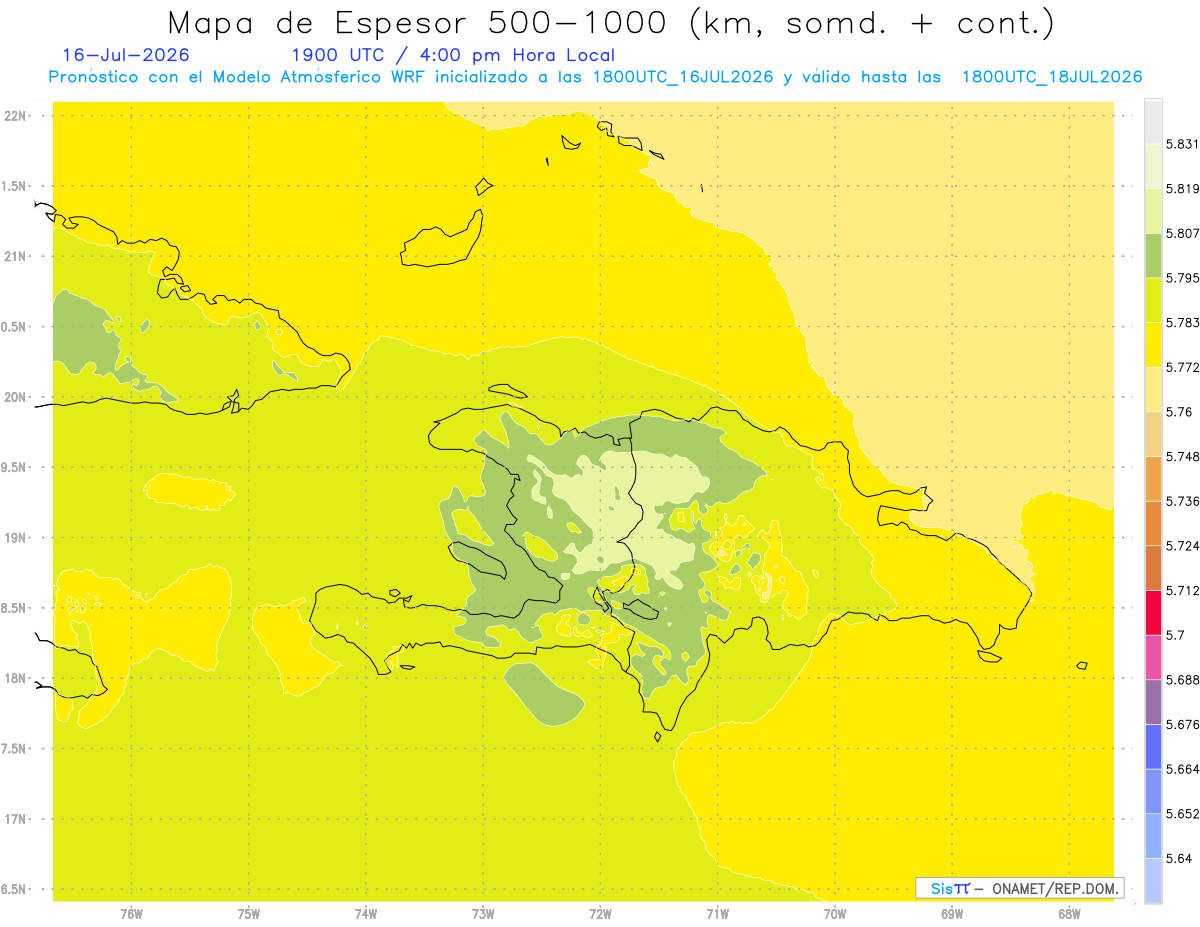
Task: Click the 5.64 legend value
Action: click(x=1178, y=858)
